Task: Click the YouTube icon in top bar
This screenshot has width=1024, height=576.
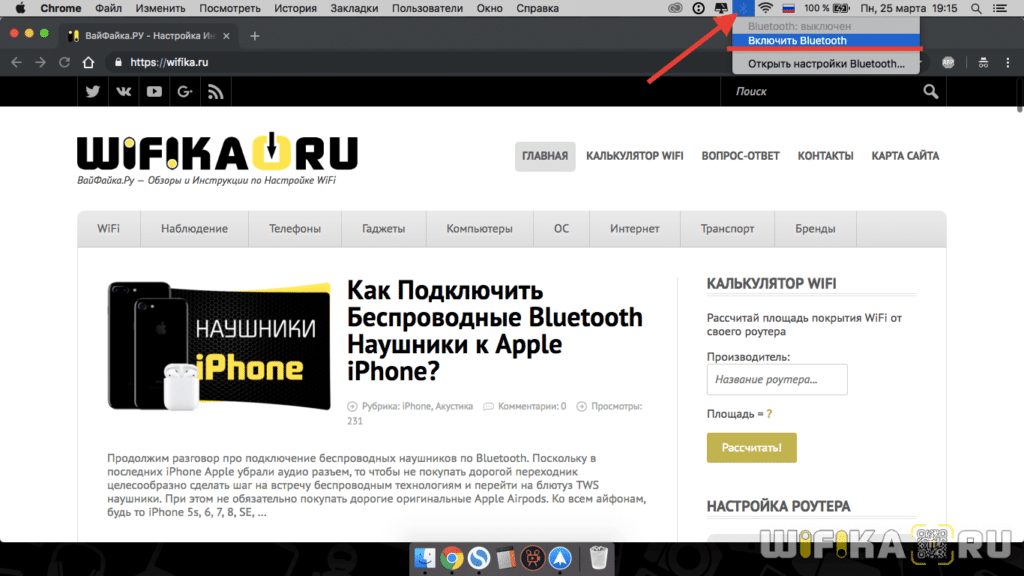Action: 154,92
